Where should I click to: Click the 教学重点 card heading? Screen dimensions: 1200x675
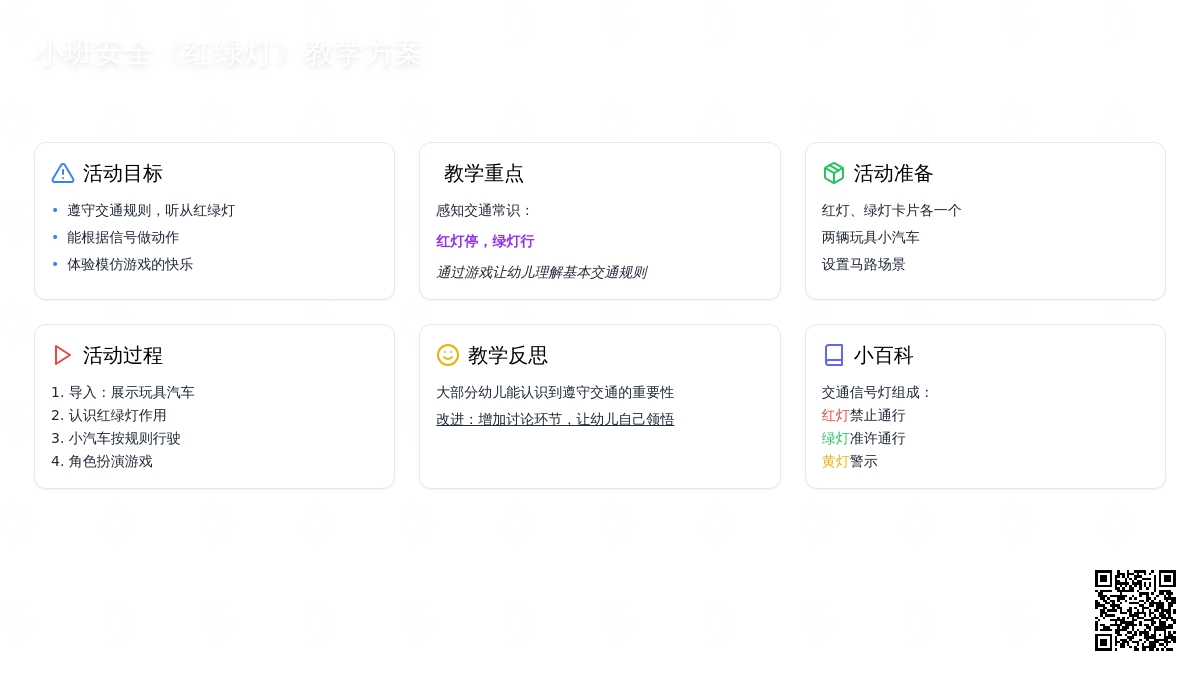point(484,173)
